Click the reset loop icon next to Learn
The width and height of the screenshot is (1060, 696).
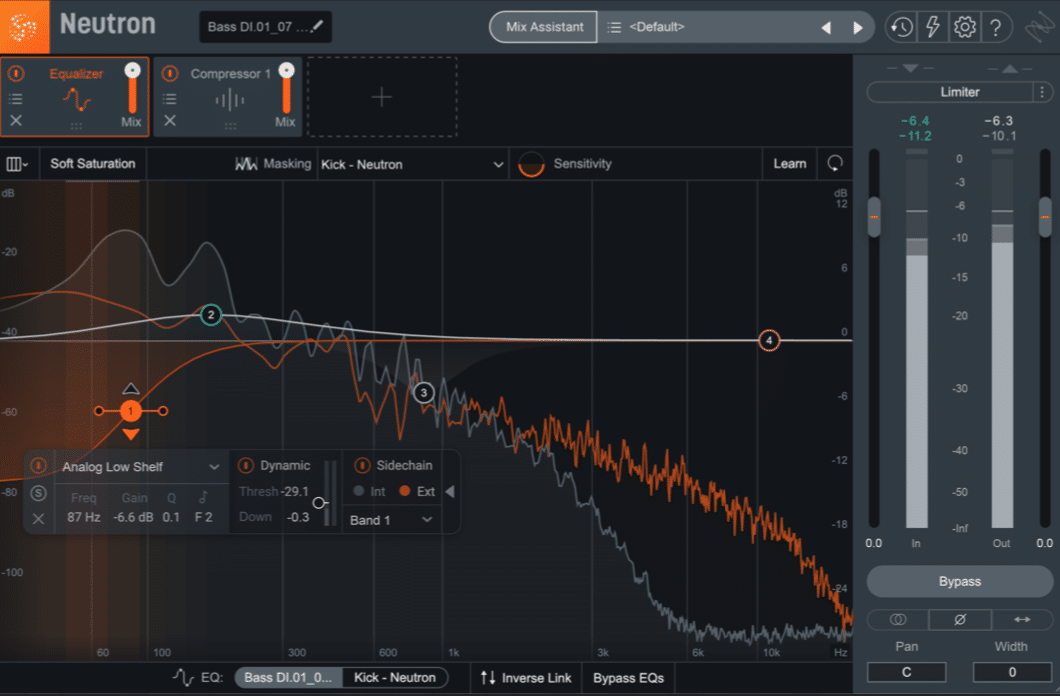coord(835,164)
